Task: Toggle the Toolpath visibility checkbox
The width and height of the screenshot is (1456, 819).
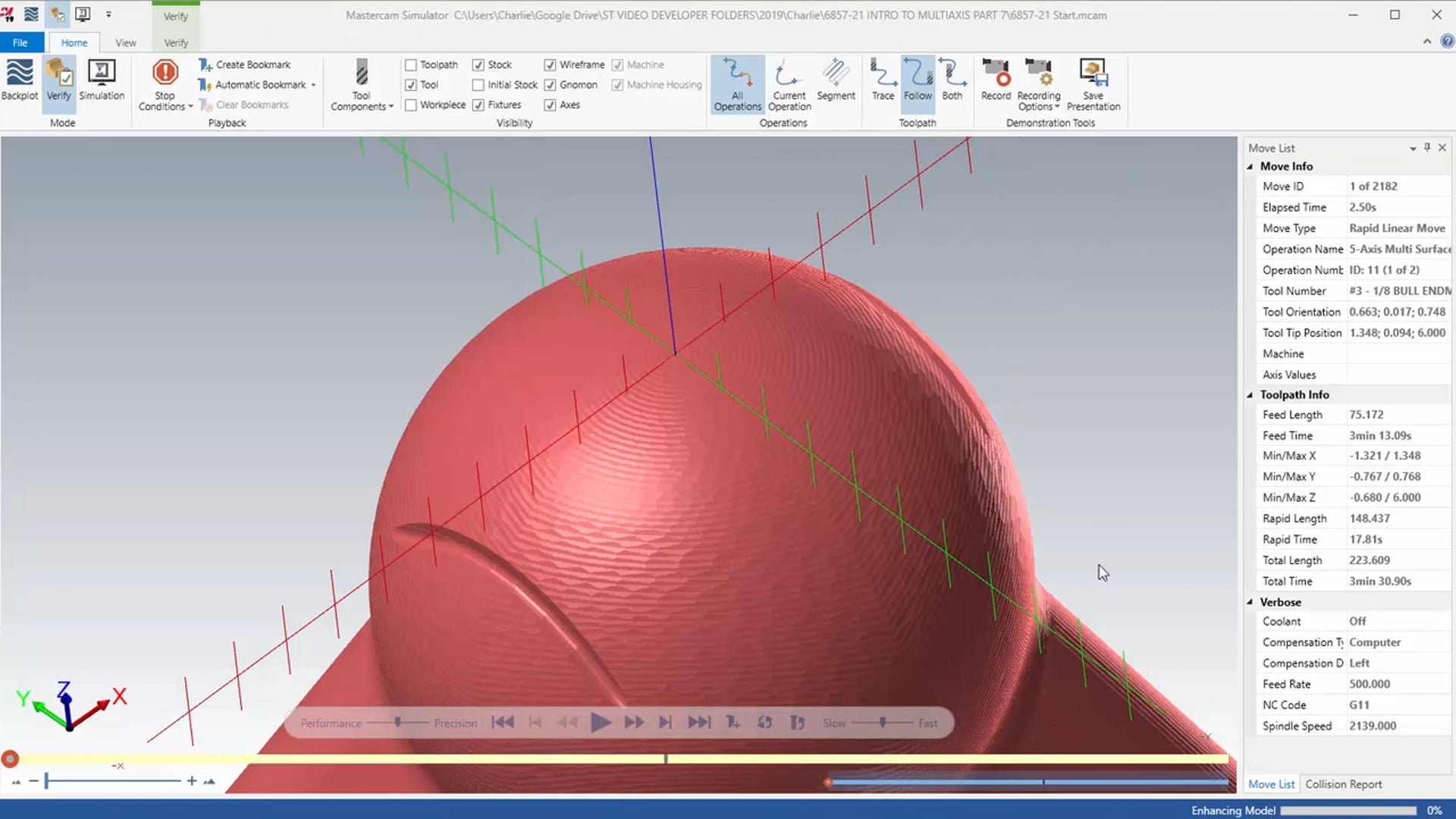Action: coord(411,64)
